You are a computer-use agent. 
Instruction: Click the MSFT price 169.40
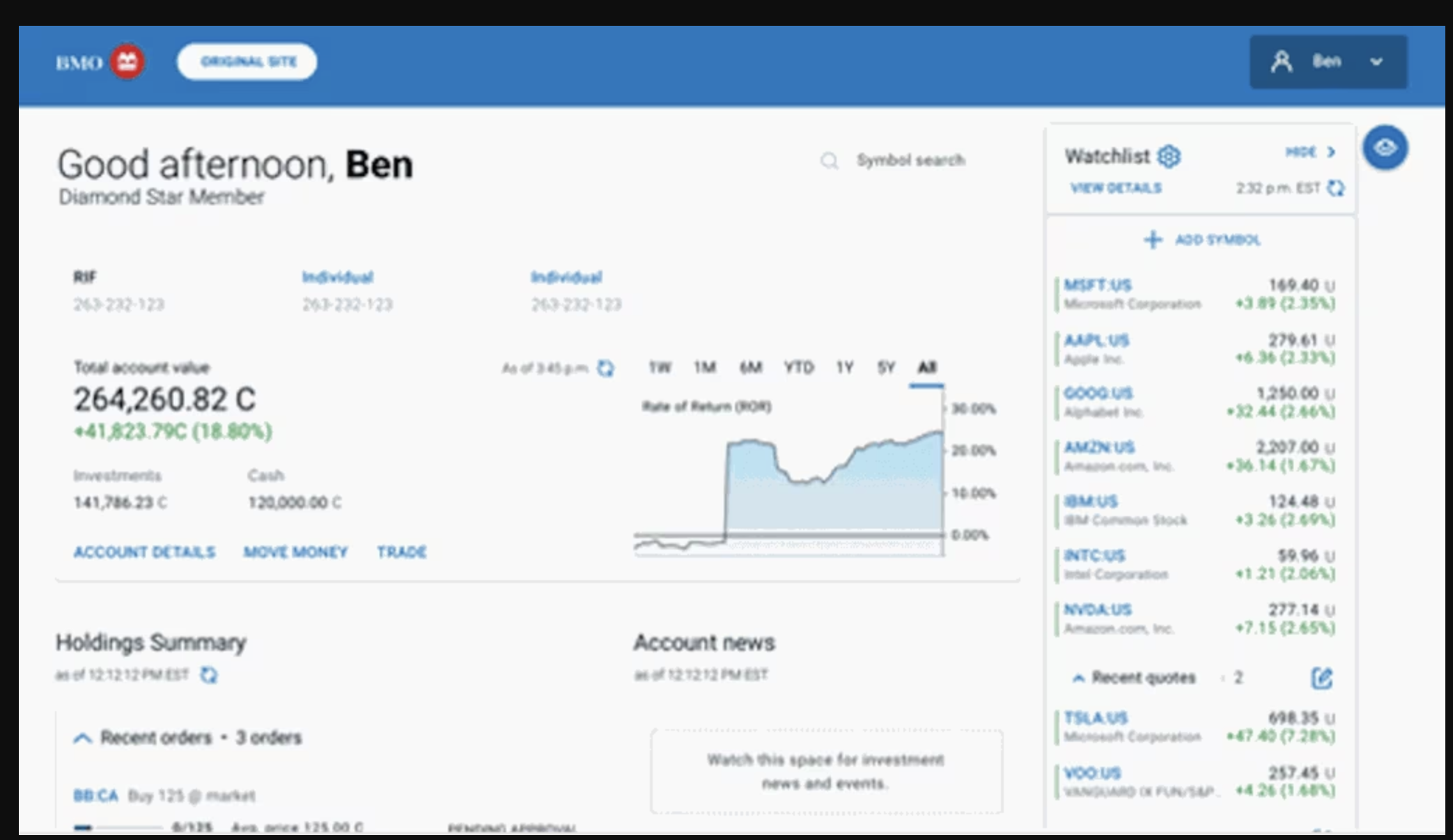(x=1293, y=285)
